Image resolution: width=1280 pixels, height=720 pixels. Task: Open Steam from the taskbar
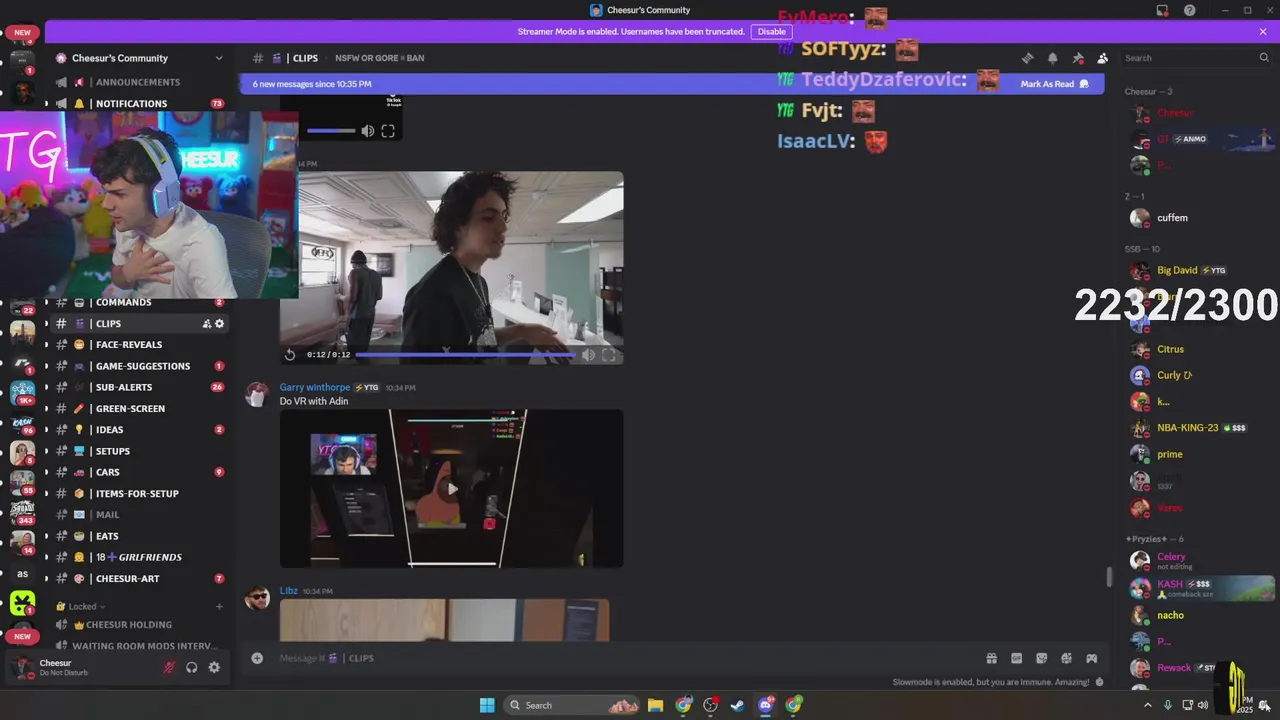[x=737, y=705]
